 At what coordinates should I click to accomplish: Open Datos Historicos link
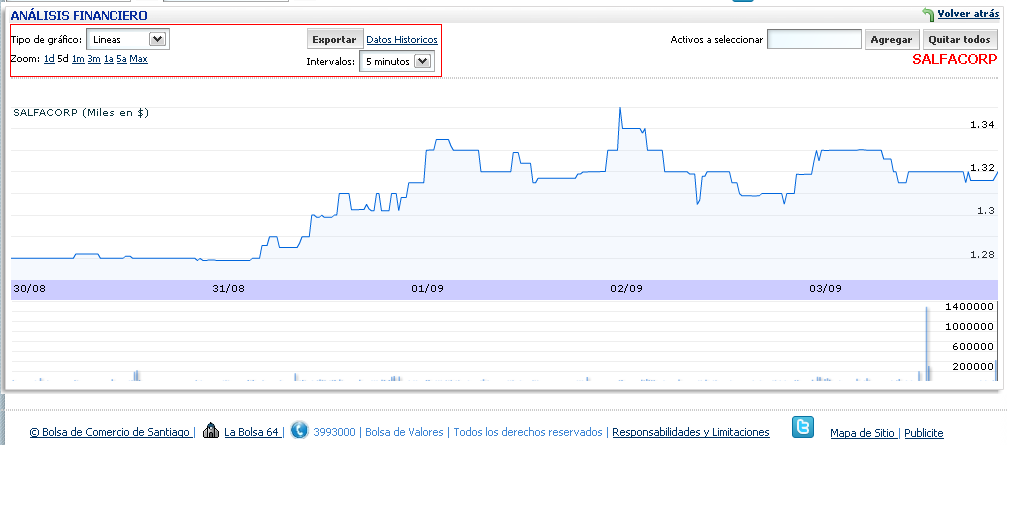(402, 40)
